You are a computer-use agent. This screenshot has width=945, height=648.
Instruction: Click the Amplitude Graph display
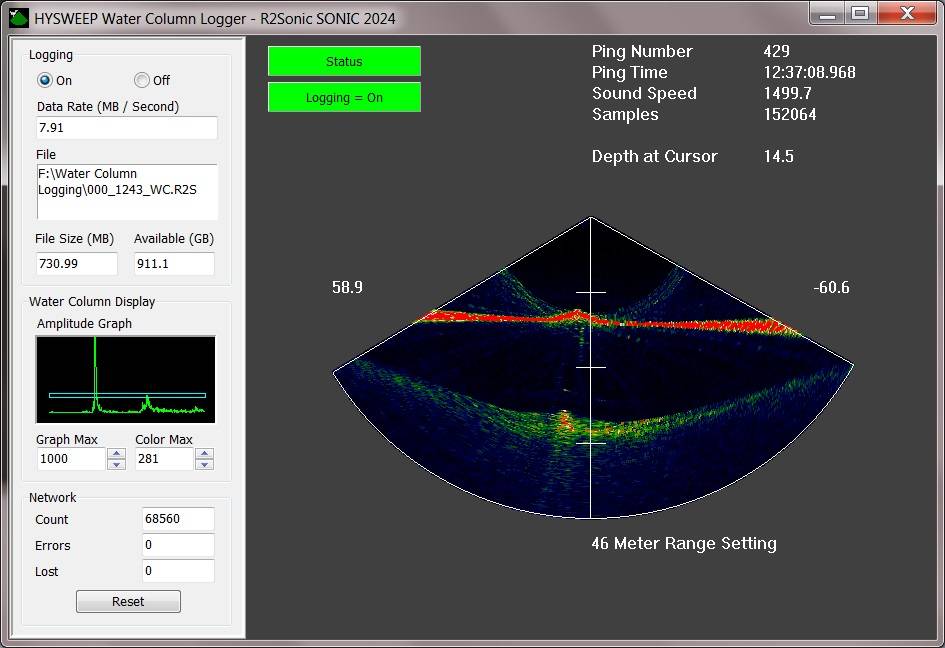126,379
